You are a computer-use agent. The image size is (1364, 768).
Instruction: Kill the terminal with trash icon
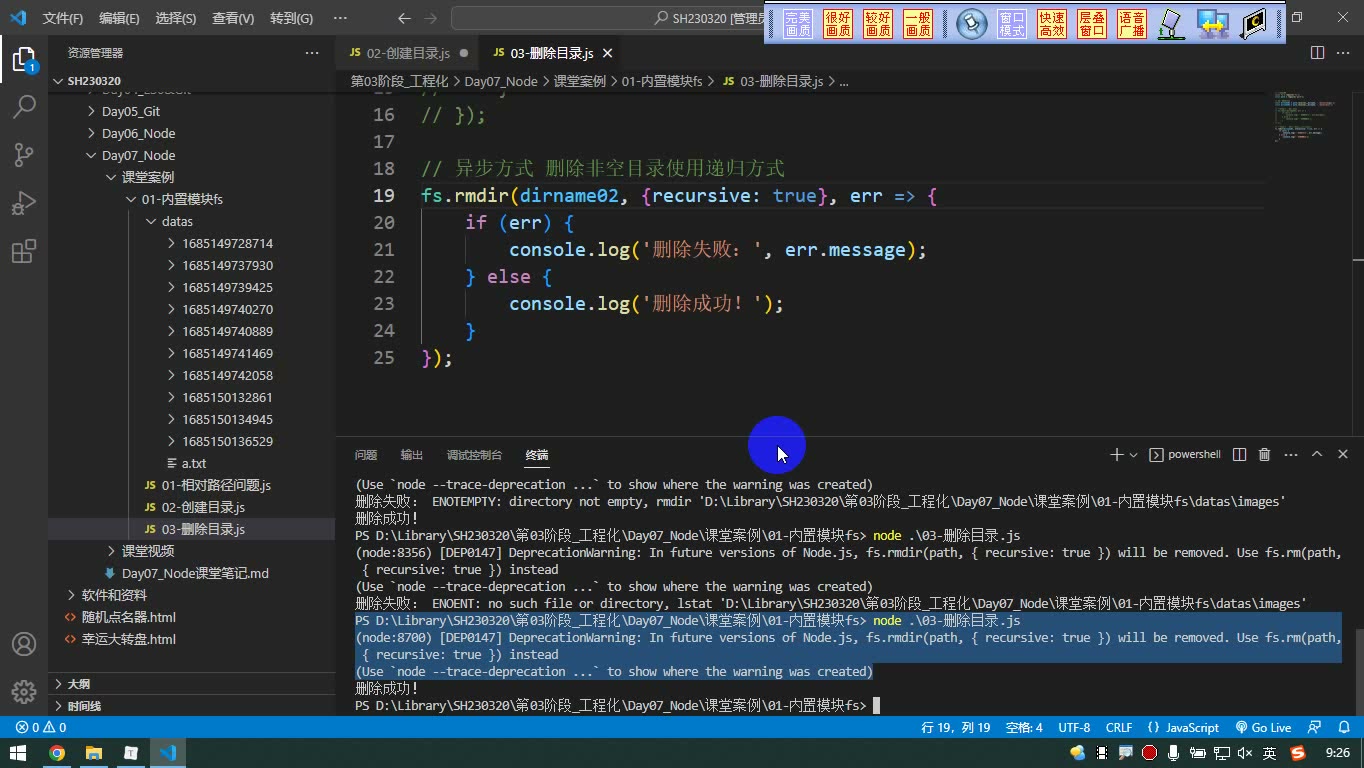tap(1264, 454)
